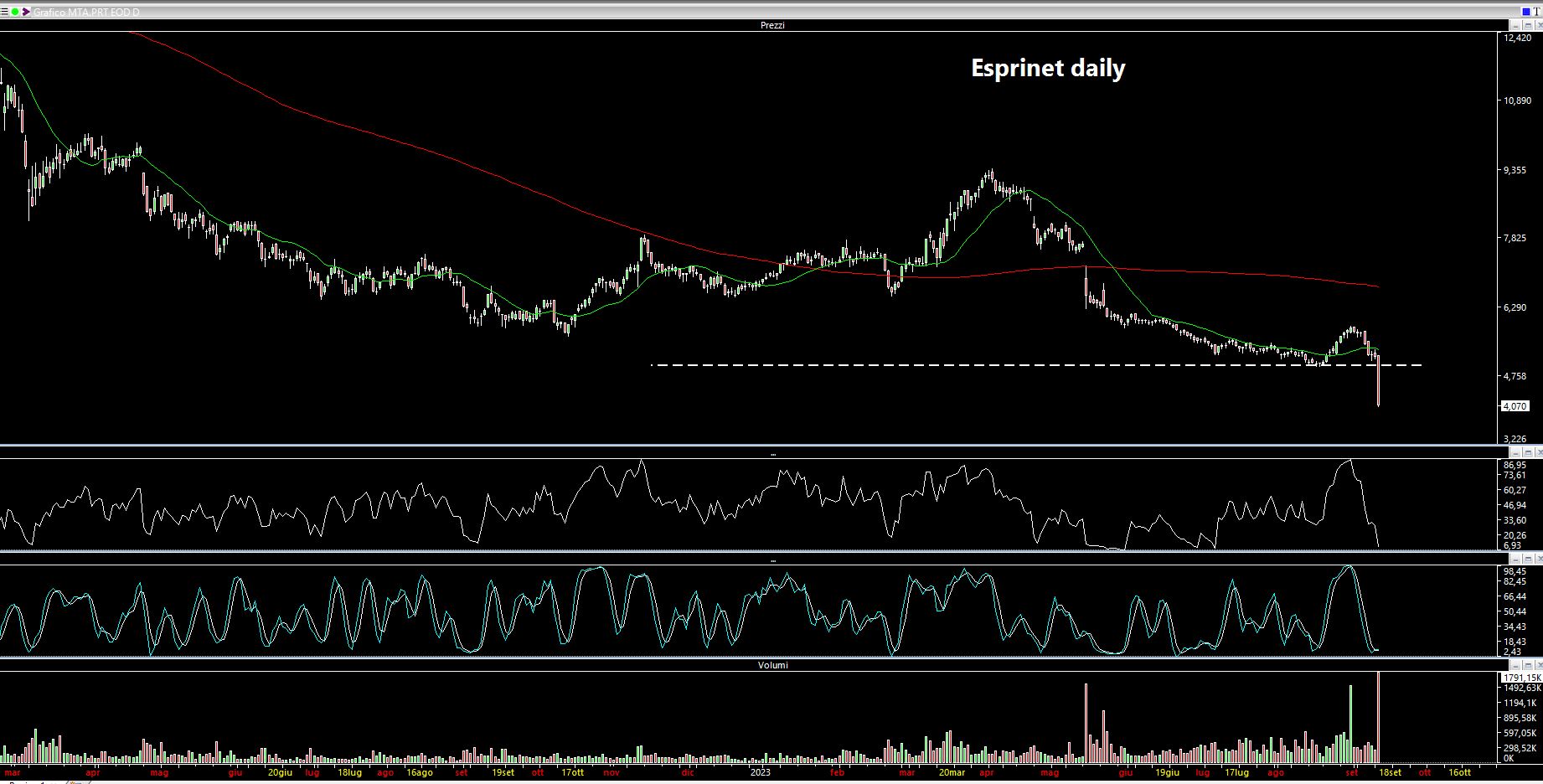Viewport: 1543px width, 784px height.
Task: Maximize the Volumi panel
Action: pyautogui.click(x=1528, y=665)
